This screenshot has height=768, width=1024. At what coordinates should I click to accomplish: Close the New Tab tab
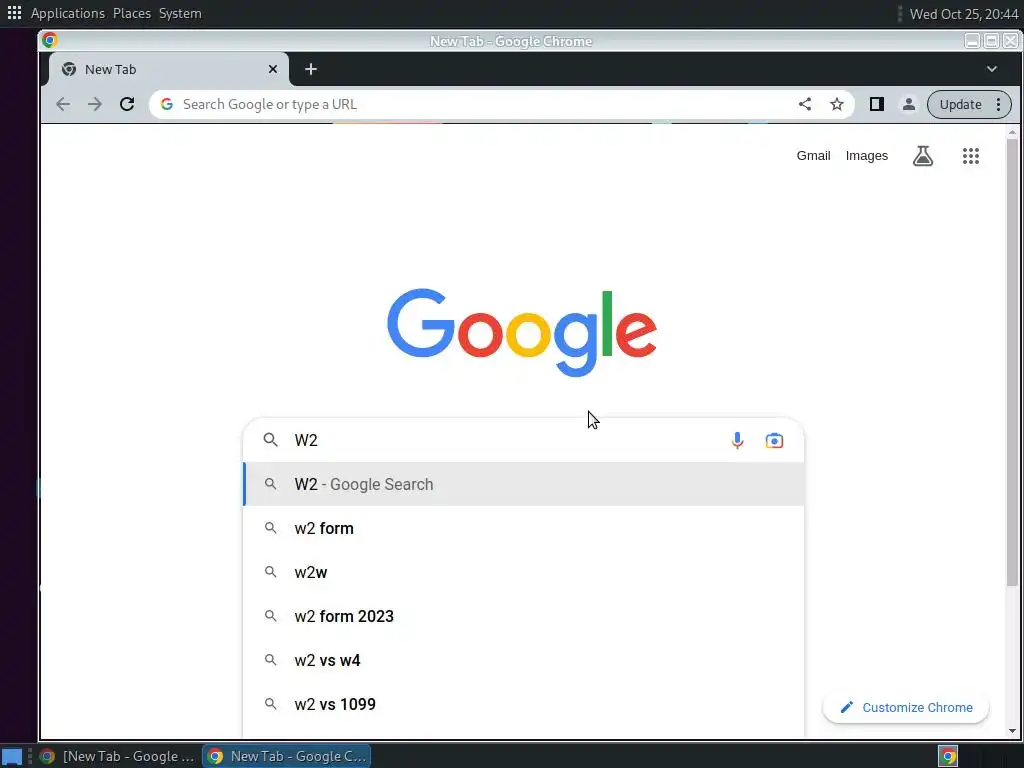click(273, 69)
